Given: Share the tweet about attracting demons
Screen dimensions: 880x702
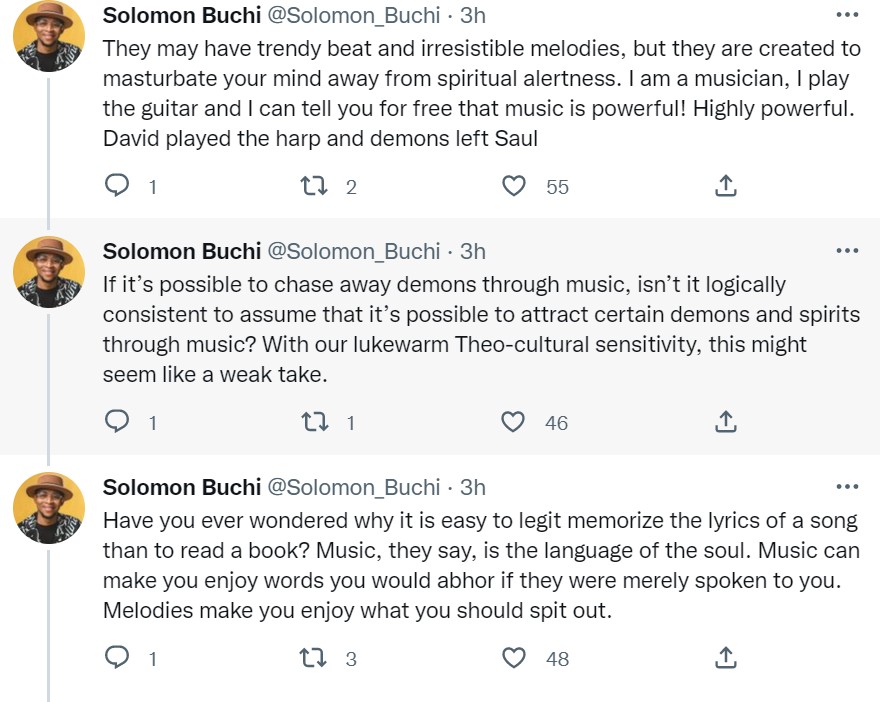Looking at the screenshot, I should pyautogui.click(x=727, y=422).
